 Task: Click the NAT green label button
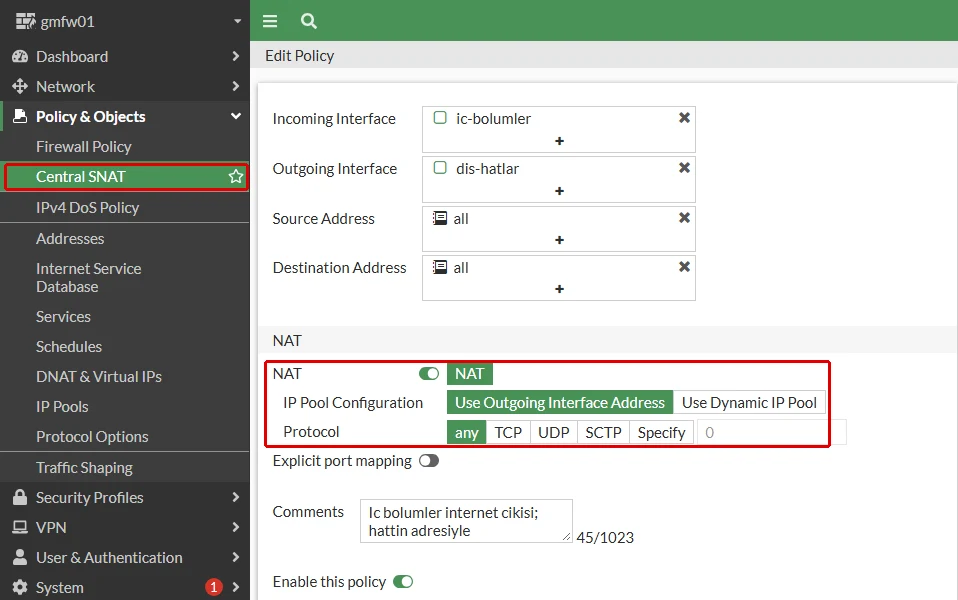(469, 373)
